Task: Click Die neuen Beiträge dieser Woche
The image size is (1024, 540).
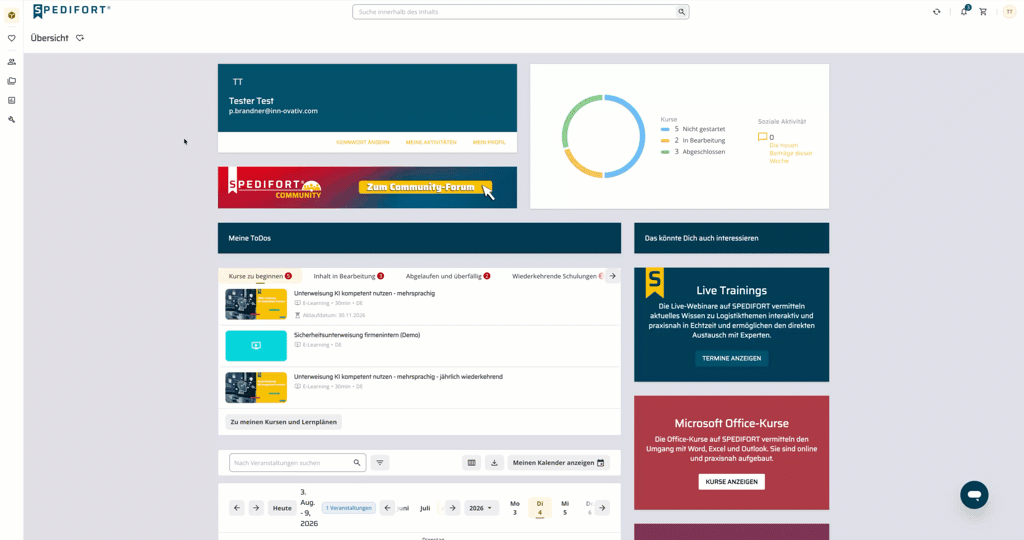Action: pos(790,153)
